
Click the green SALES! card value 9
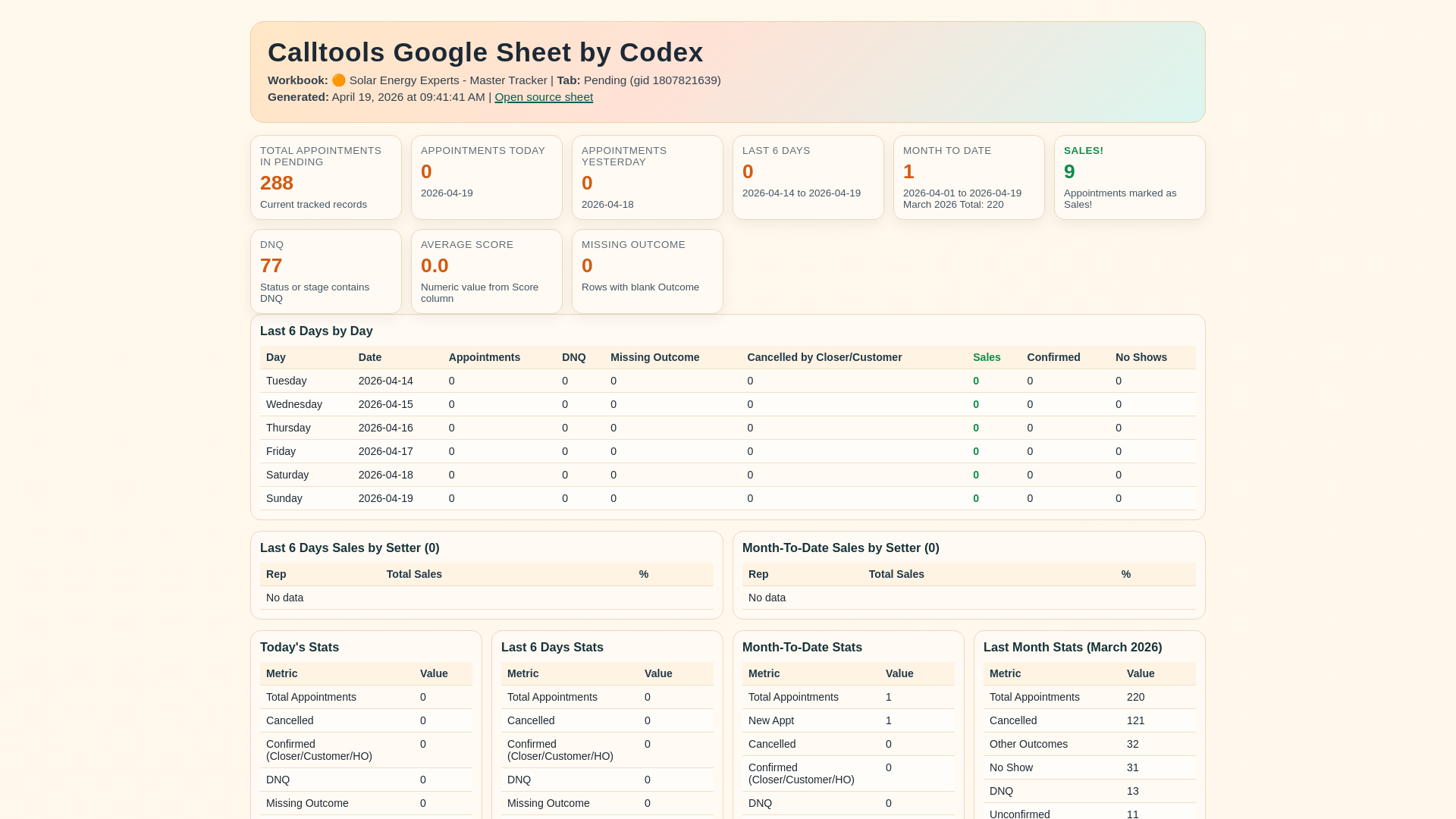pyautogui.click(x=1069, y=171)
